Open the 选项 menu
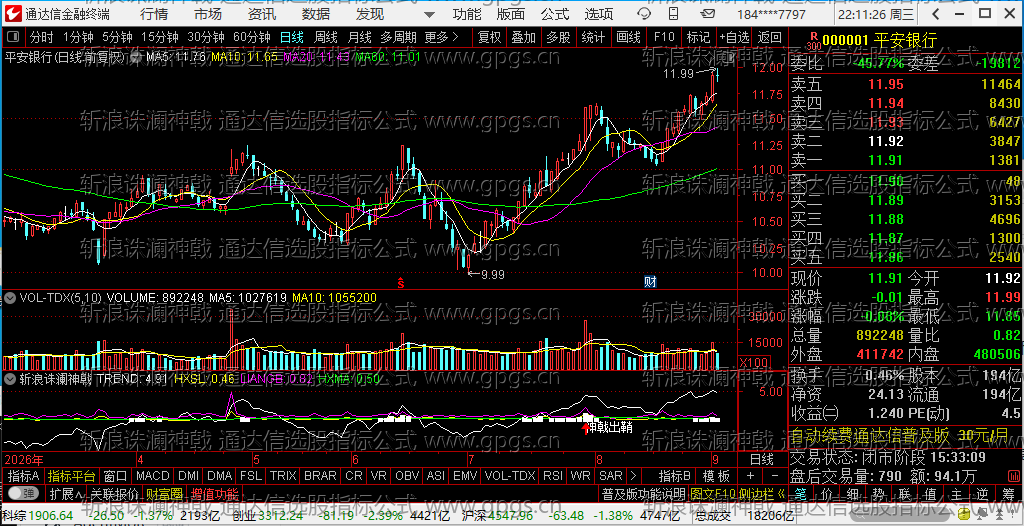 pos(599,14)
